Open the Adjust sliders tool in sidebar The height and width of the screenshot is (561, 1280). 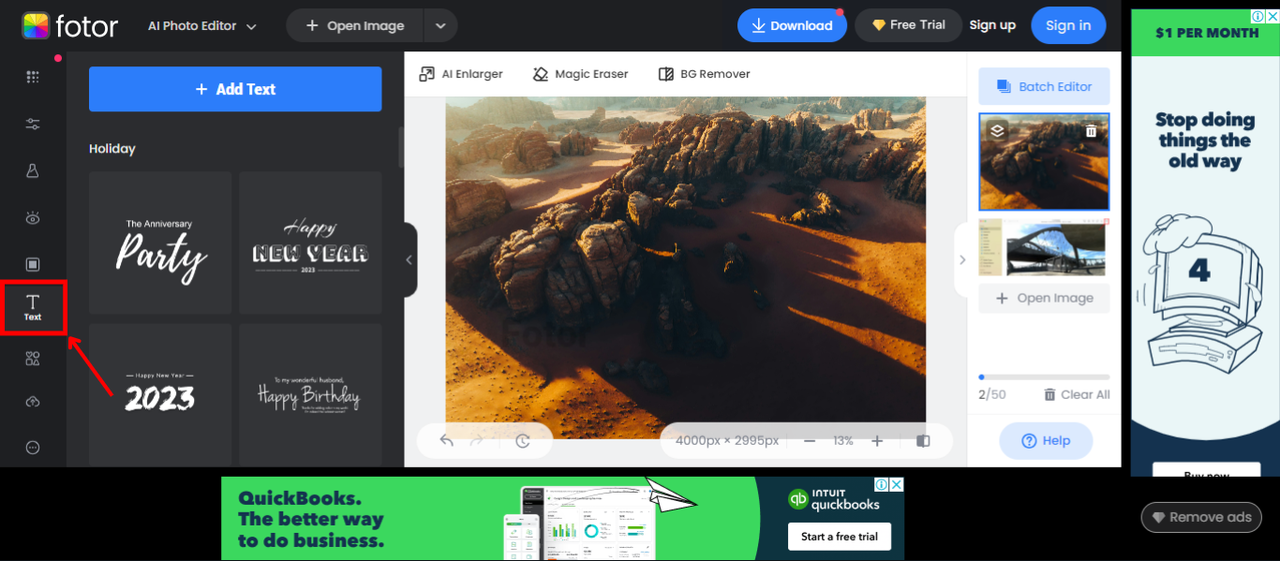[33, 124]
